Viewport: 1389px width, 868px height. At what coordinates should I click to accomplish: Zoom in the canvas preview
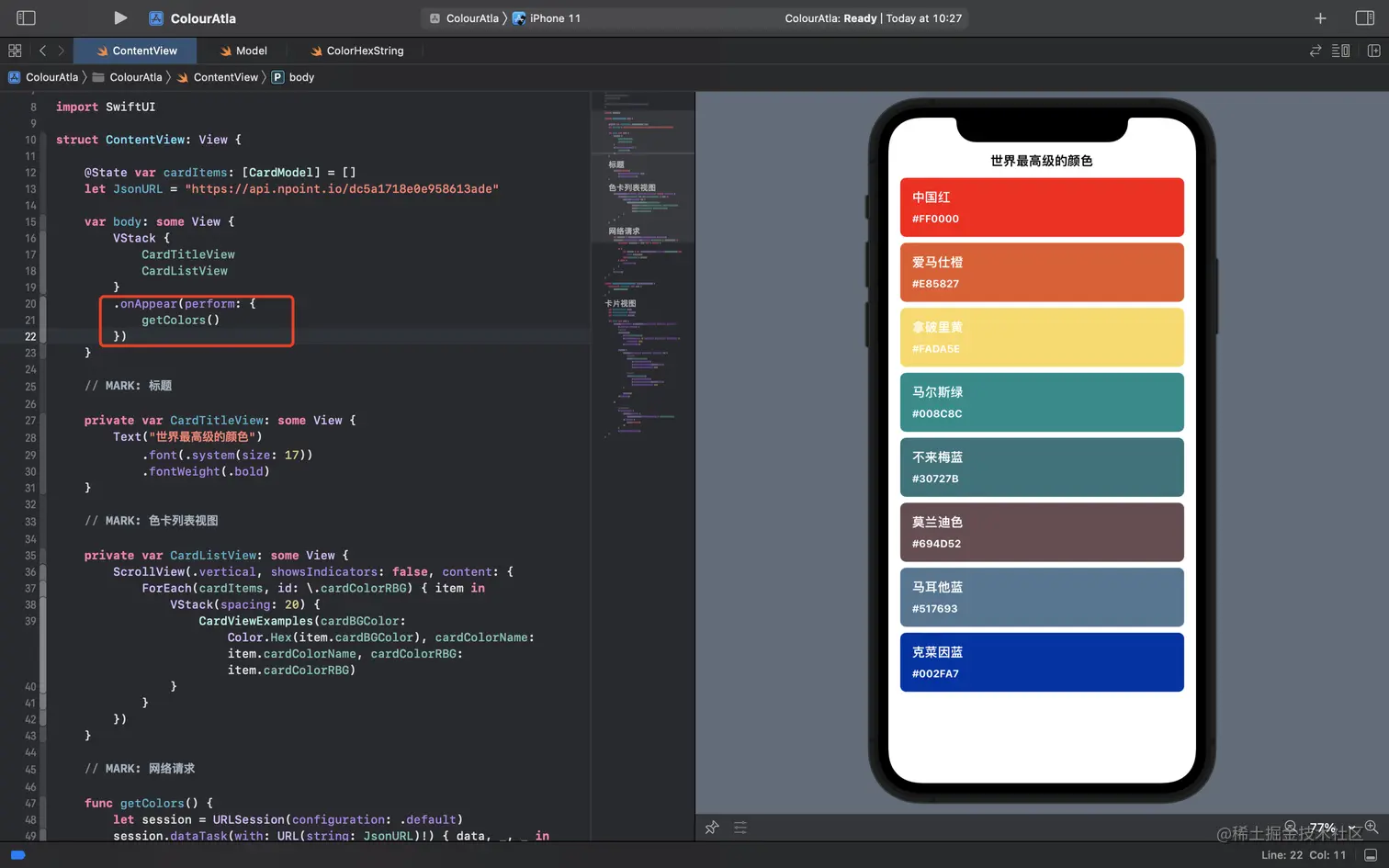1371,827
